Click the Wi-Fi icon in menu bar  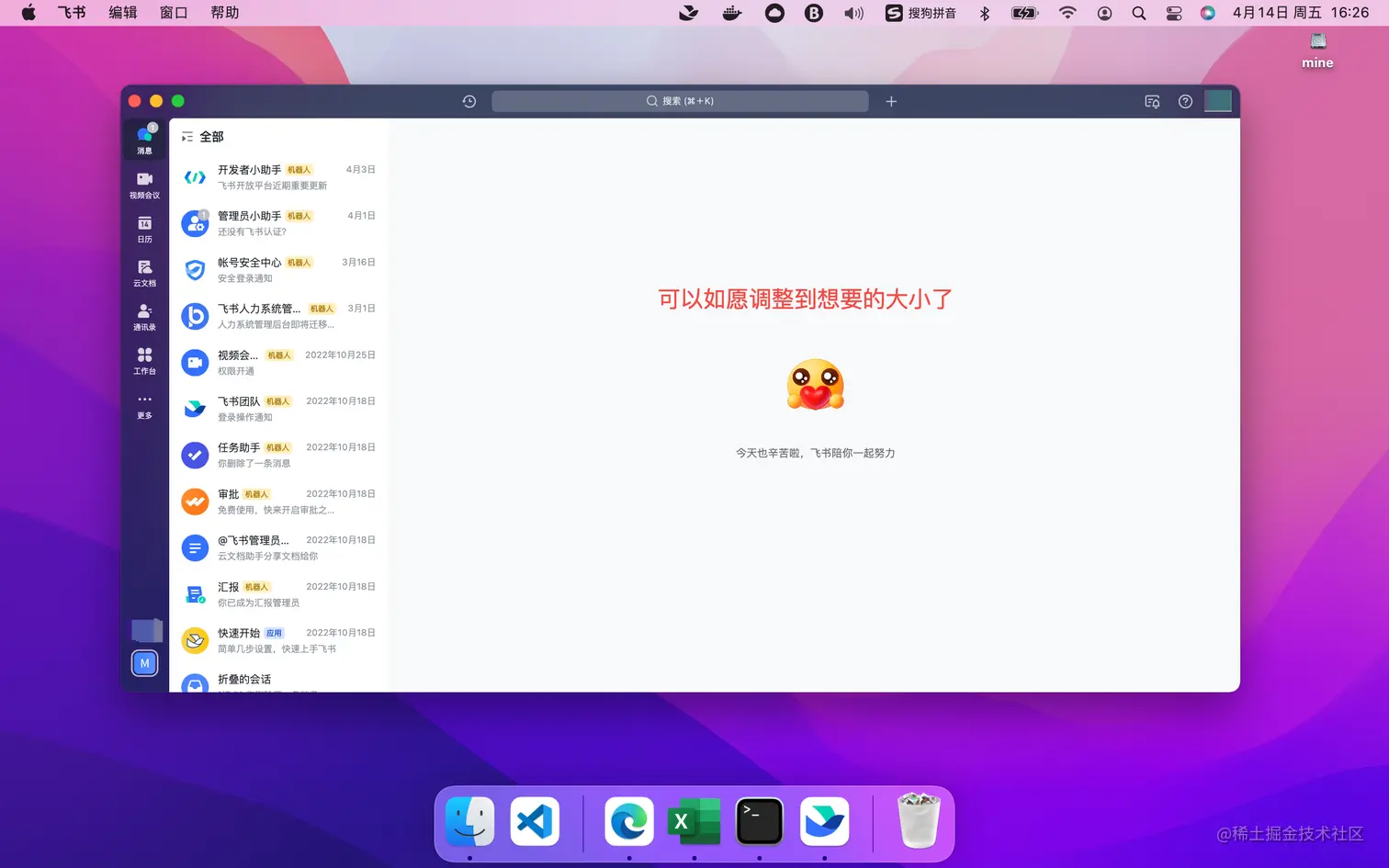coord(1067,13)
